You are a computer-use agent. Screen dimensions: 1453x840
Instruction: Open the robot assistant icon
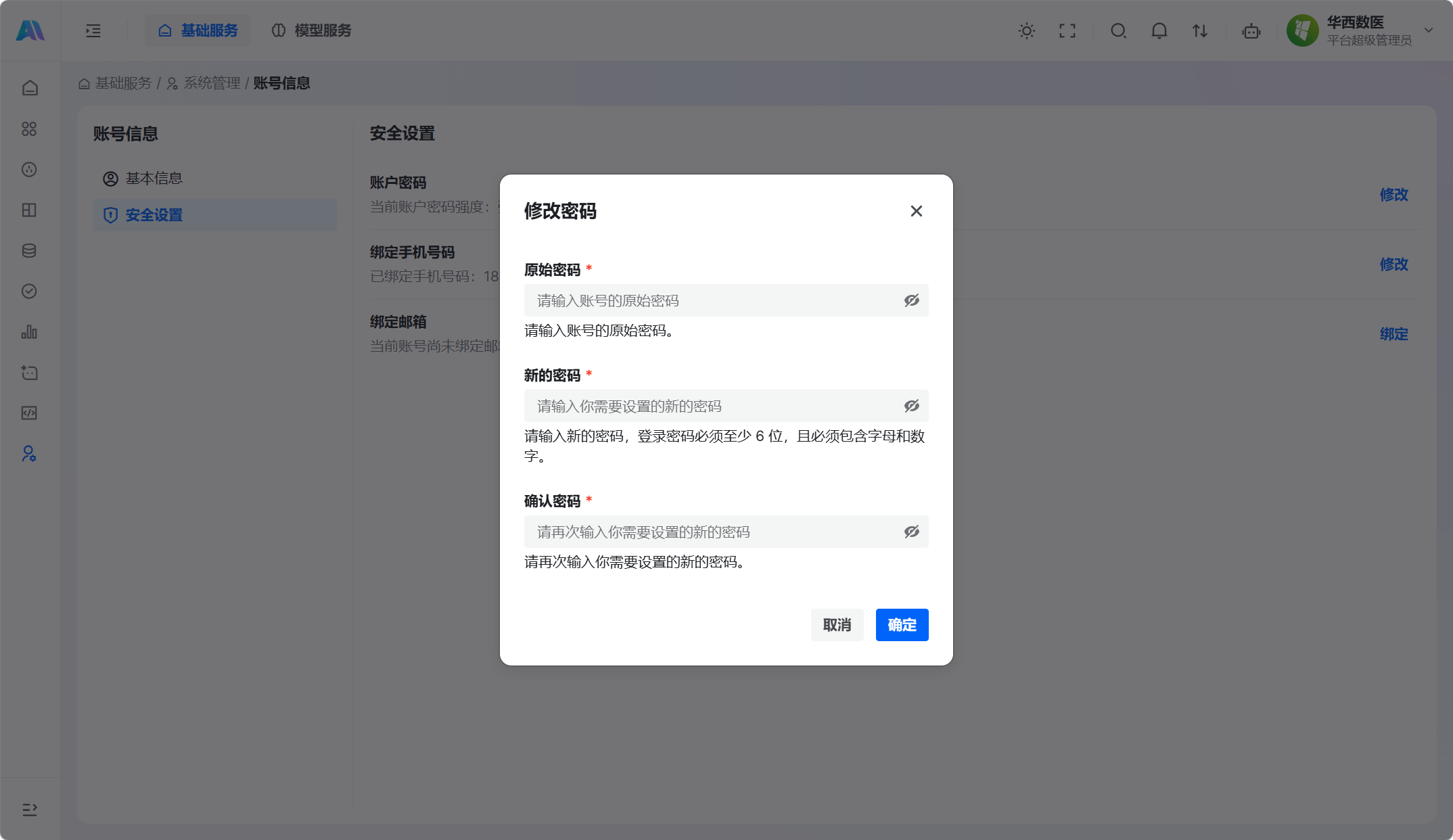[x=1251, y=30]
